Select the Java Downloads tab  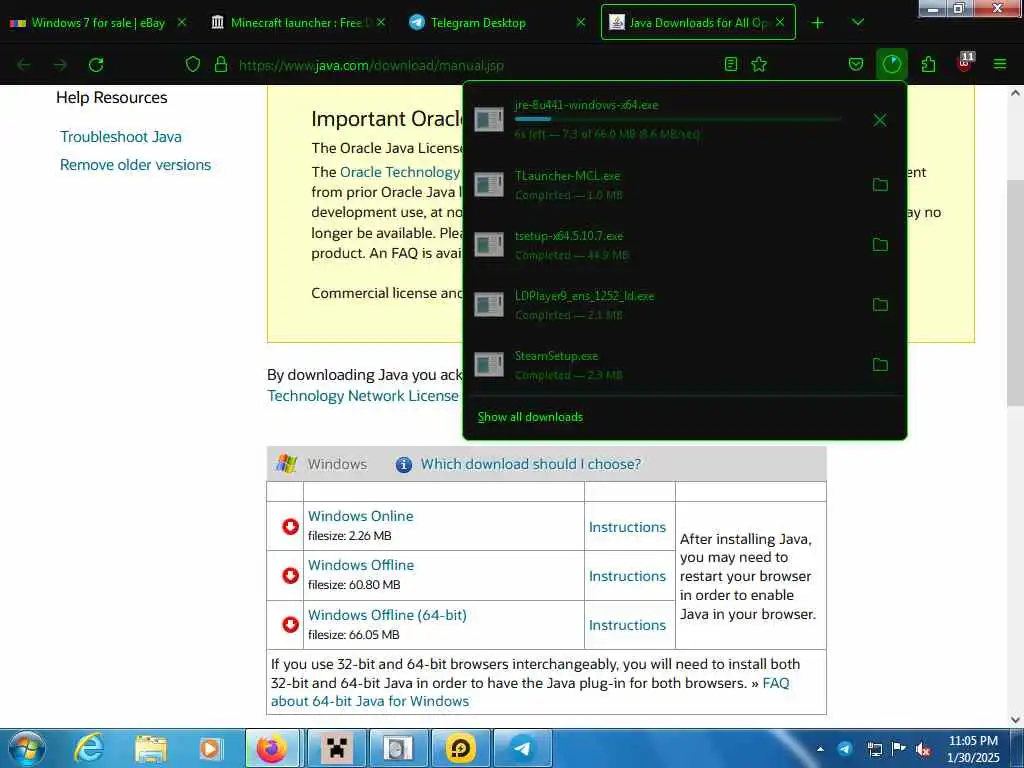(698, 23)
